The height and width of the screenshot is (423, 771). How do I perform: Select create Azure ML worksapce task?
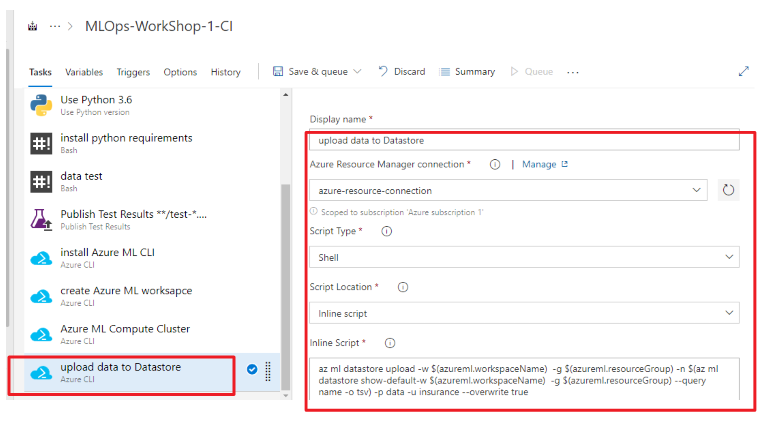pos(152,296)
